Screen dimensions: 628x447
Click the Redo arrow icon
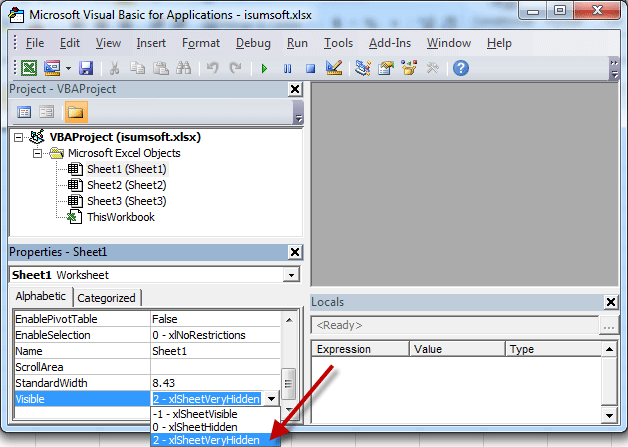236,68
